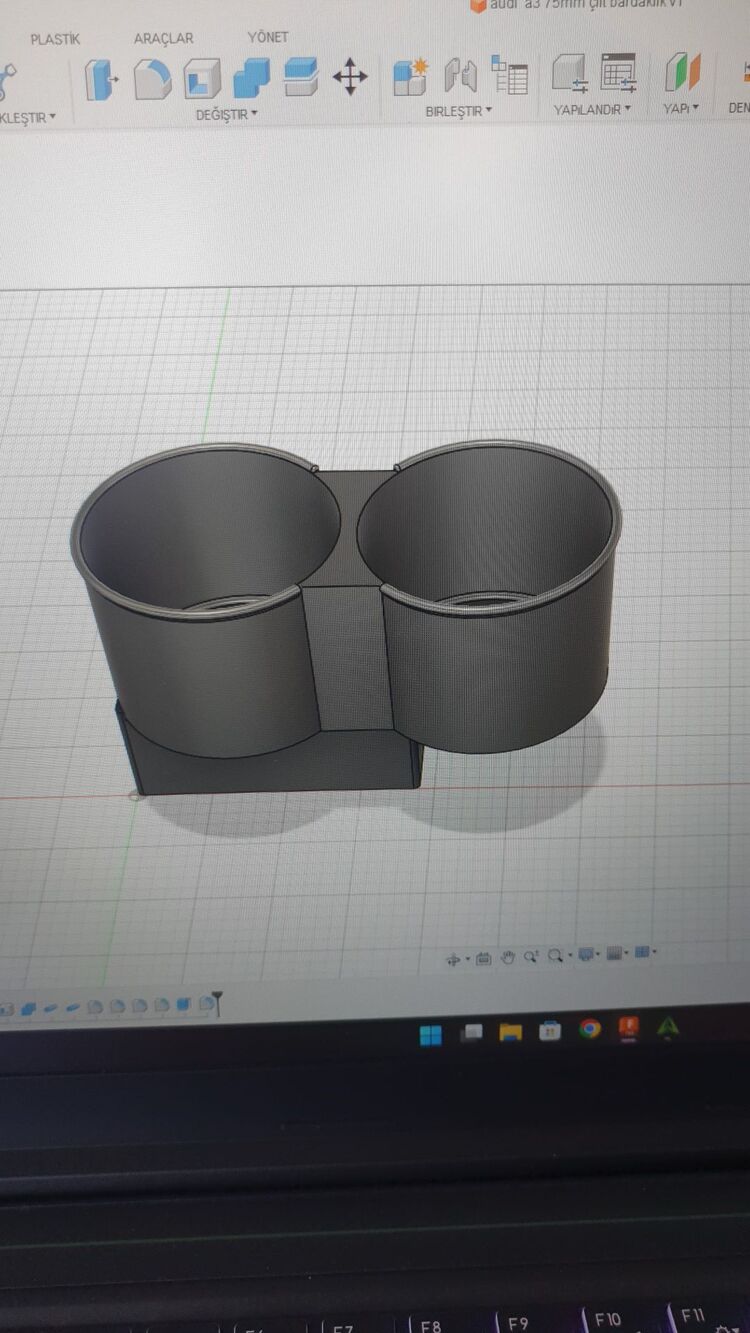Click the timeline end marker

pyautogui.click(x=217, y=1001)
